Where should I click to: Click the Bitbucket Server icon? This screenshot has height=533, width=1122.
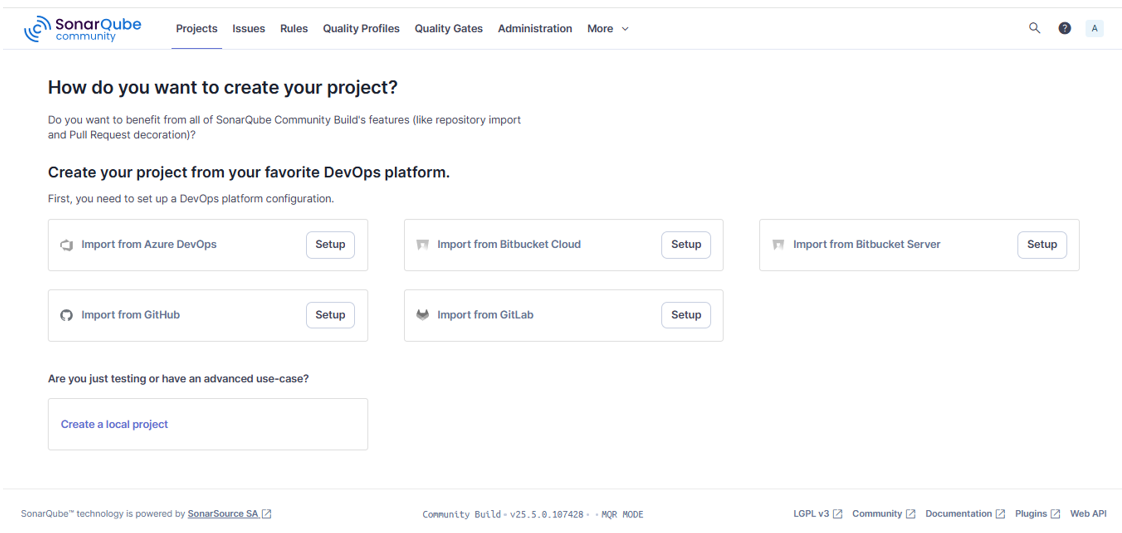pyautogui.click(x=779, y=245)
